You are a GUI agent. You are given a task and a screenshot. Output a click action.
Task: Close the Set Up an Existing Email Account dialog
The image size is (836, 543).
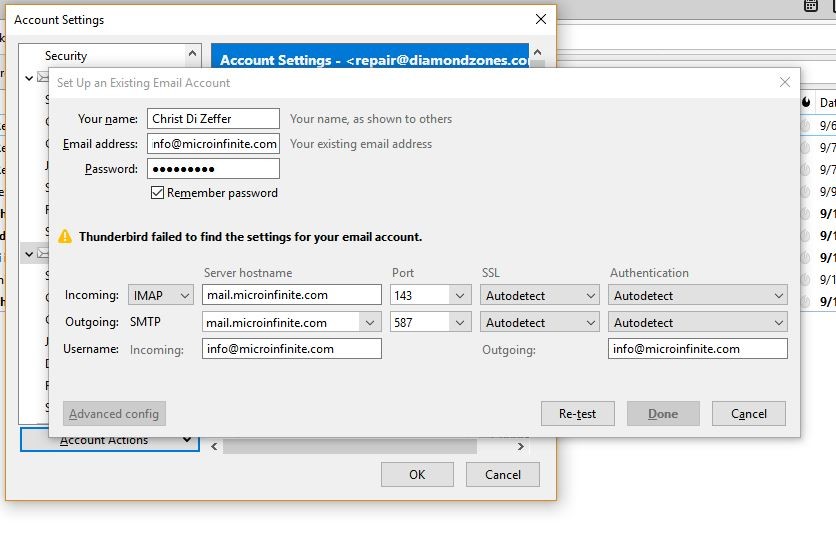click(784, 82)
